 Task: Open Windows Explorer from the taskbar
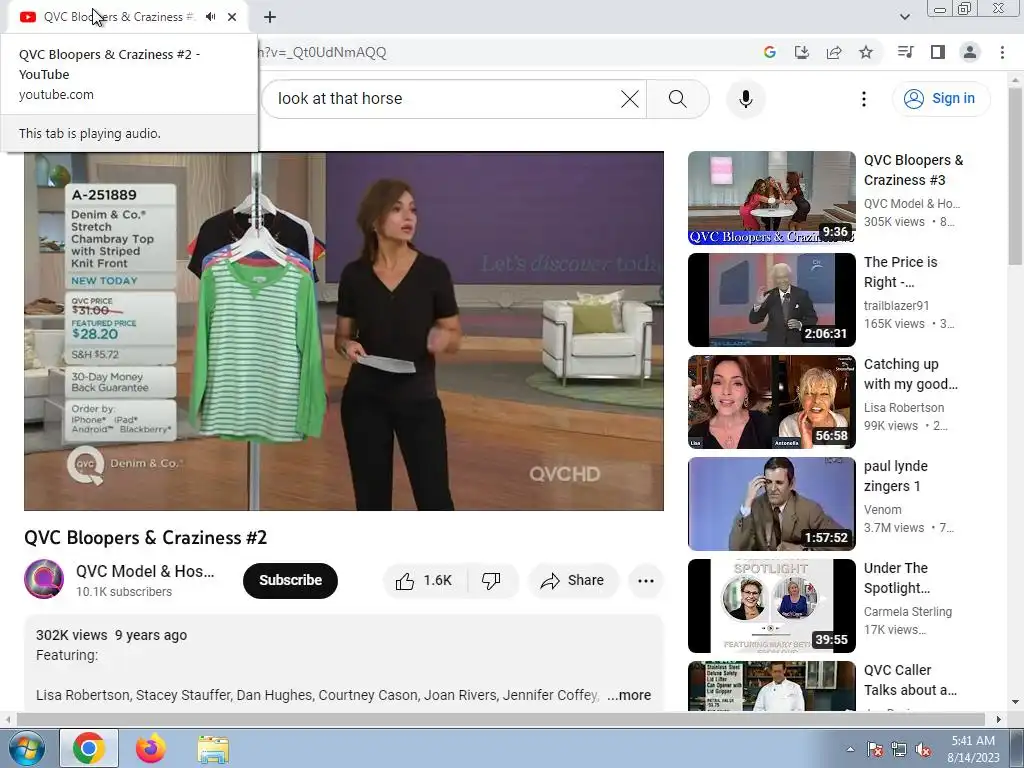pos(213,748)
